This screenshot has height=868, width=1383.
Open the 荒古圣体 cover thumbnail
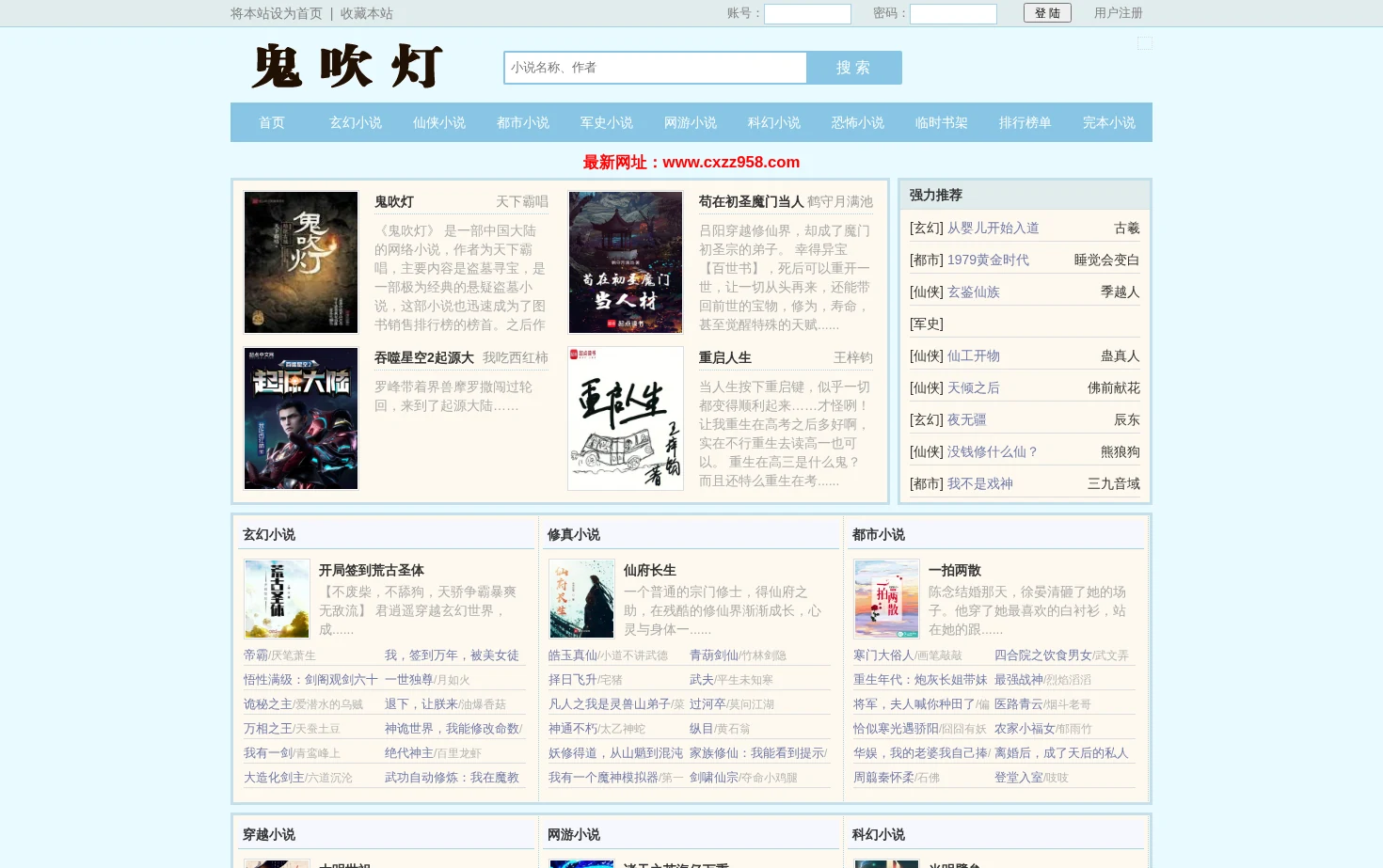[x=277, y=599]
